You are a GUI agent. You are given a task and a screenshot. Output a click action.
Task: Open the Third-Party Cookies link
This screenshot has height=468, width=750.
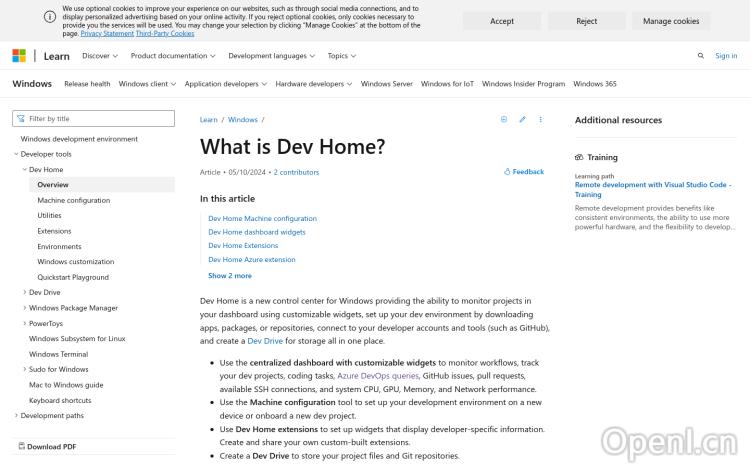click(x=165, y=33)
